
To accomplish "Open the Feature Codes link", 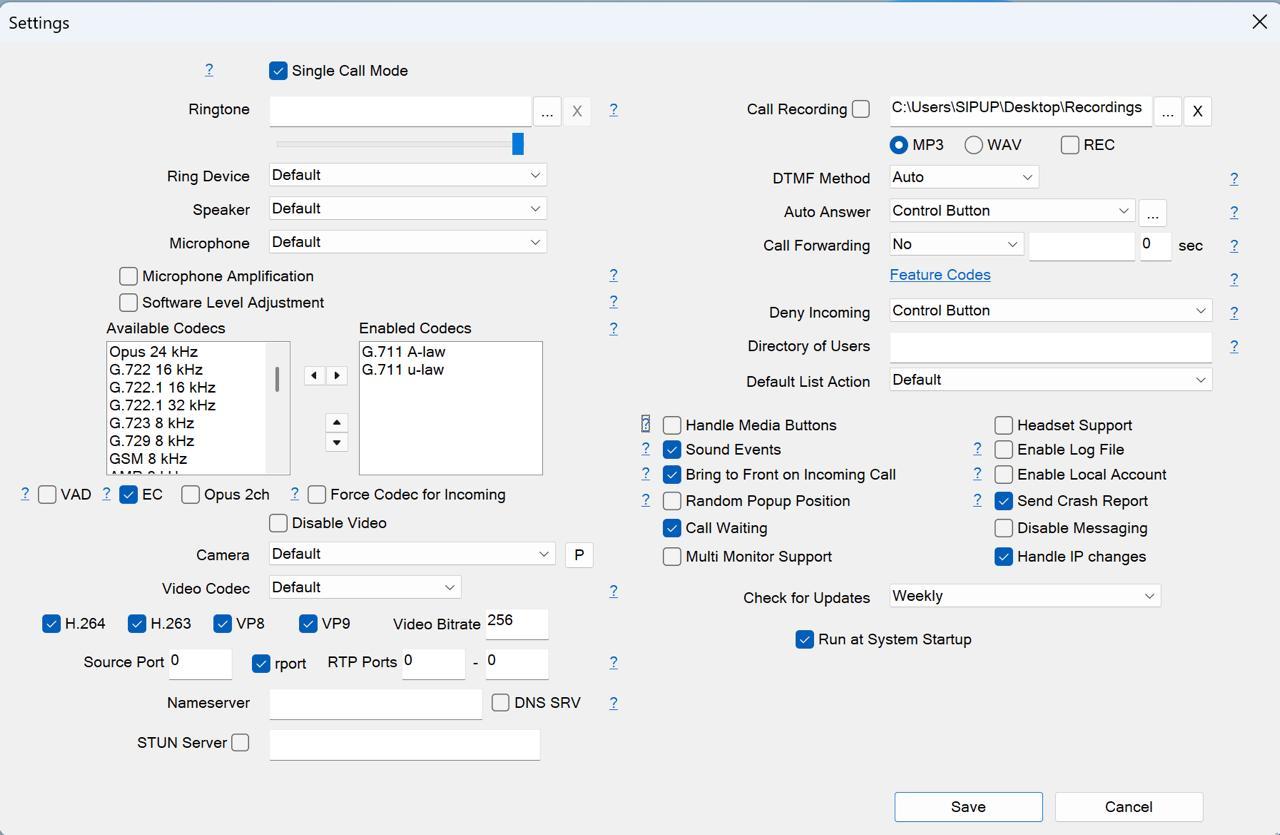I will point(940,275).
